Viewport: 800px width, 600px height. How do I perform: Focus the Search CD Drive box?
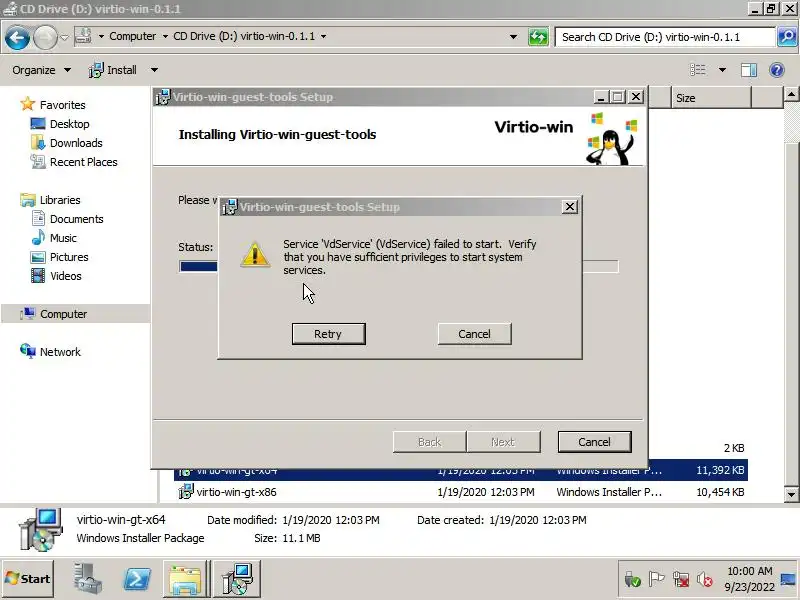coord(664,37)
